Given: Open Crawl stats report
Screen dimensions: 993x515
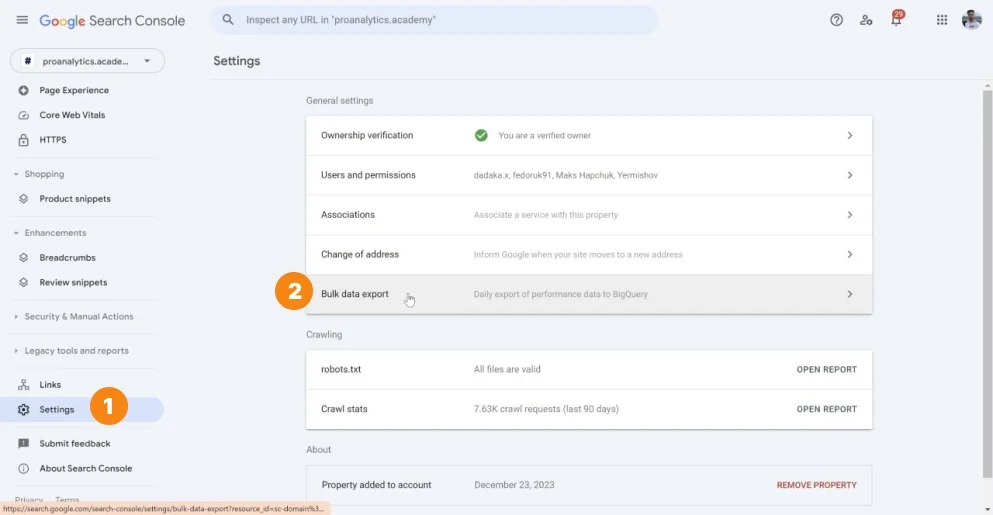Looking at the screenshot, I should [x=826, y=409].
